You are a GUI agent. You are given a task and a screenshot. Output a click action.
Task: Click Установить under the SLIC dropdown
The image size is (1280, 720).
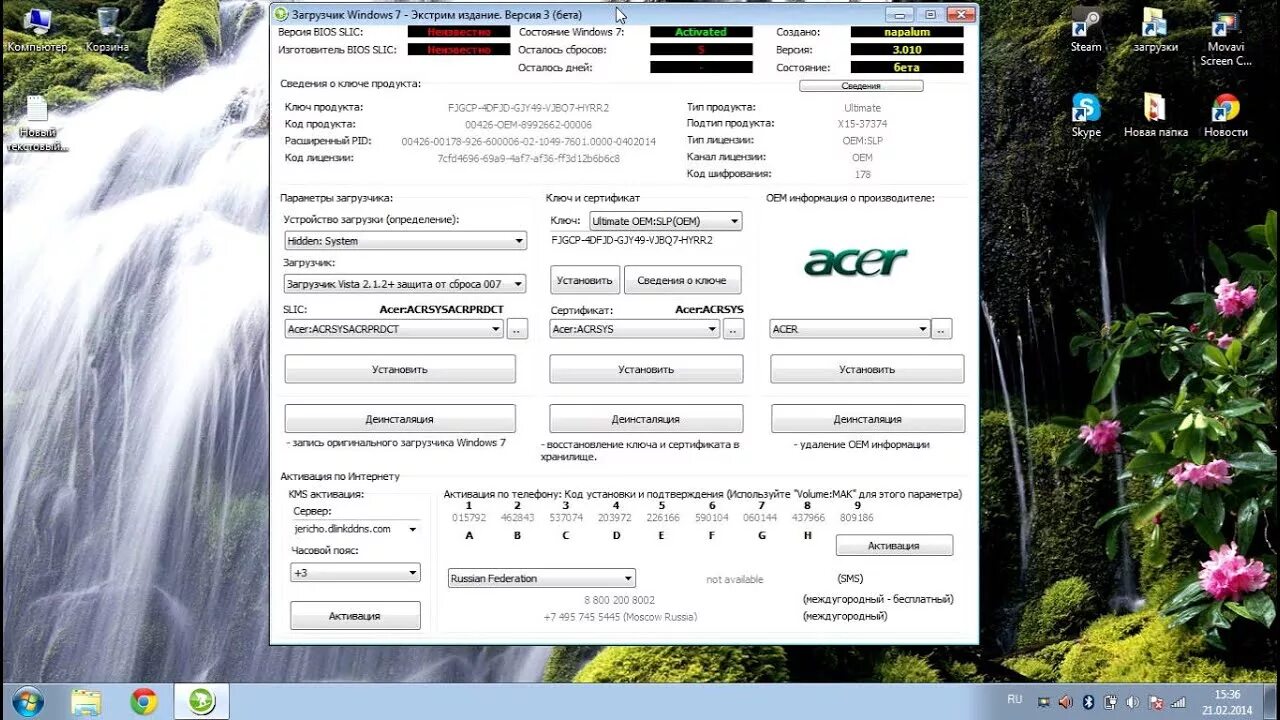click(400, 369)
